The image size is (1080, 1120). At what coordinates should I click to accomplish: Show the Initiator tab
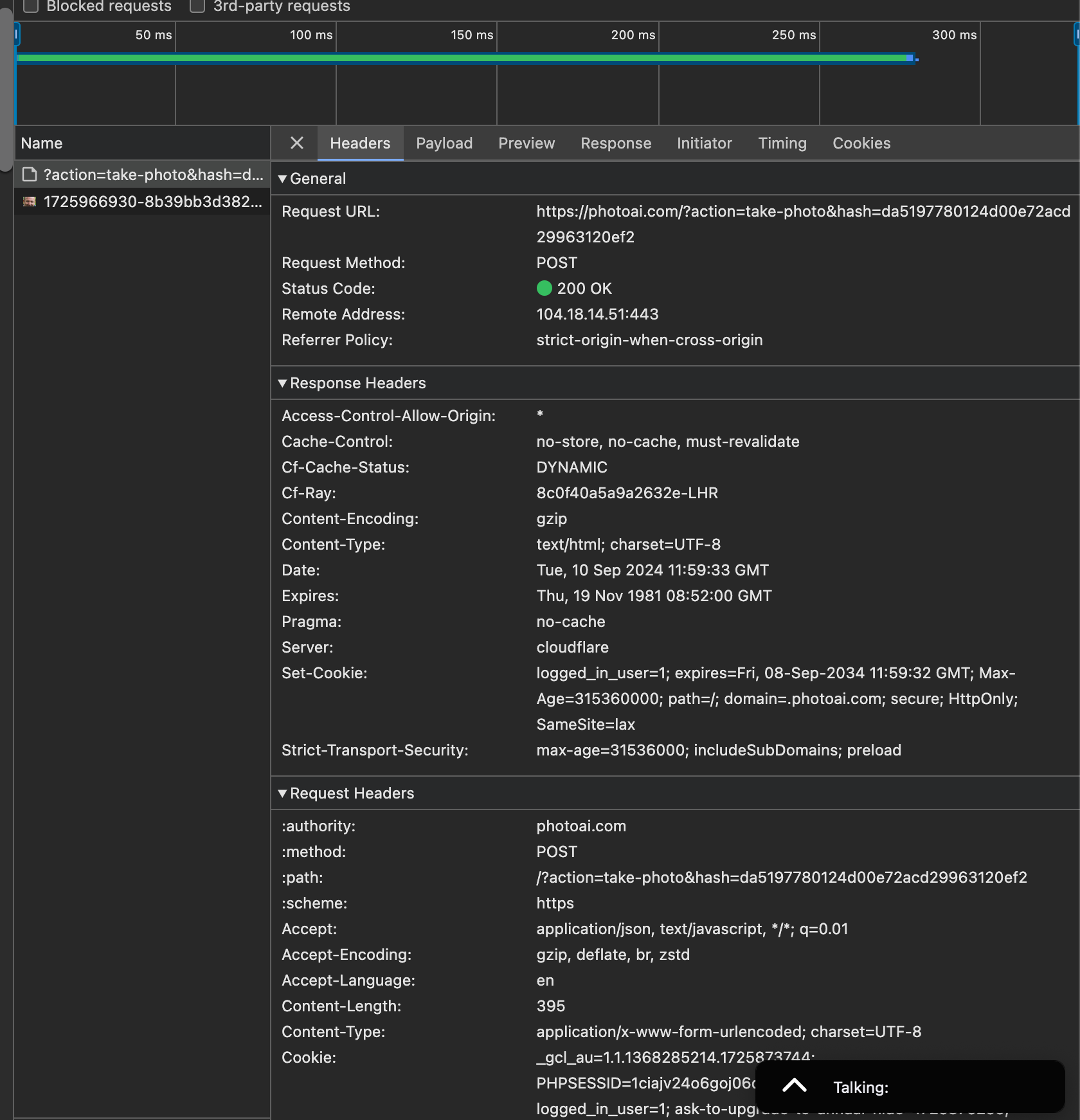pos(704,143)
